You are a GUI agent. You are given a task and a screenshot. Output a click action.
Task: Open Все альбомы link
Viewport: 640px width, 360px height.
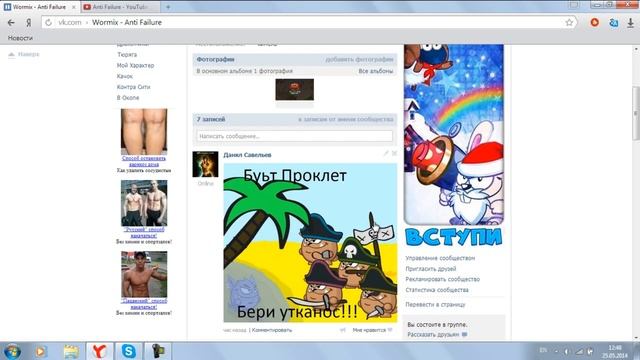[376, 71]
